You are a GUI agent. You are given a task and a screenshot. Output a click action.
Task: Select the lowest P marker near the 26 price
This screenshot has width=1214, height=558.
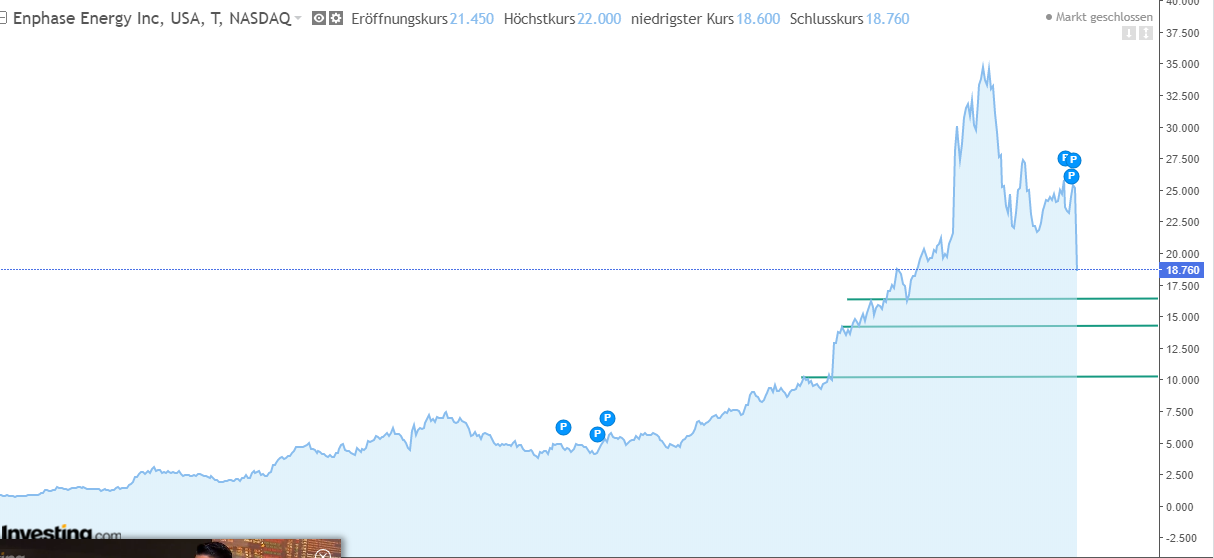click(1071, 176)
